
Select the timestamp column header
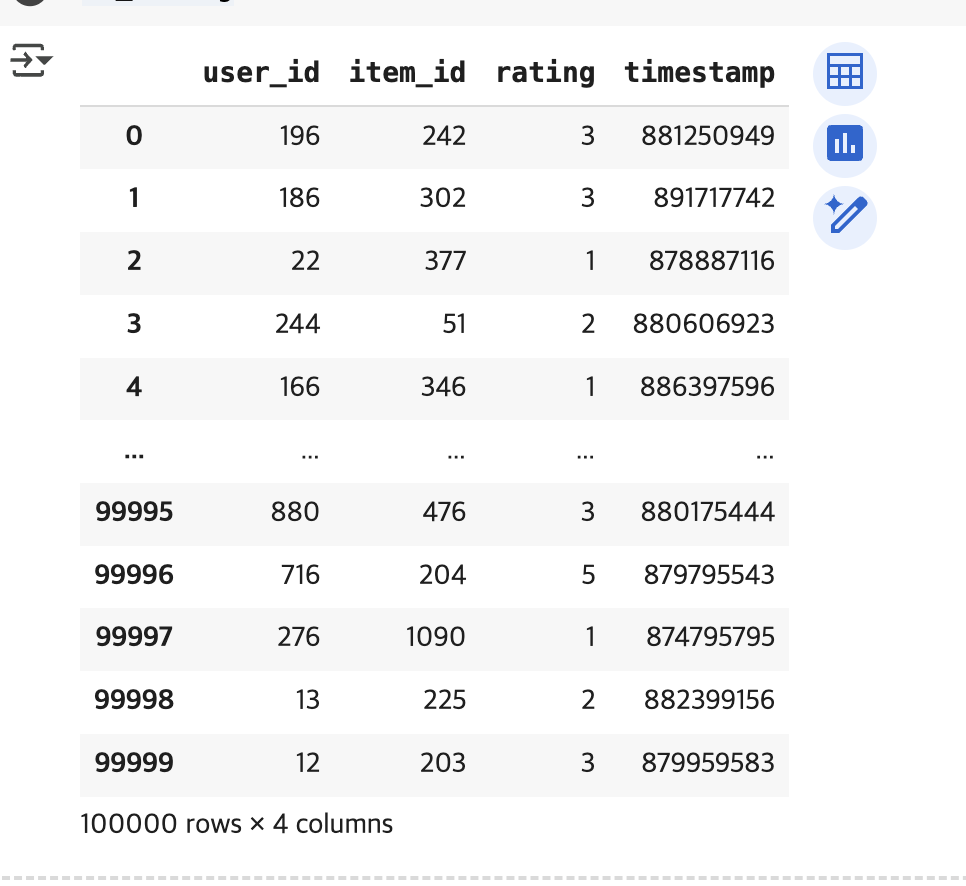(x=699, y=73)
